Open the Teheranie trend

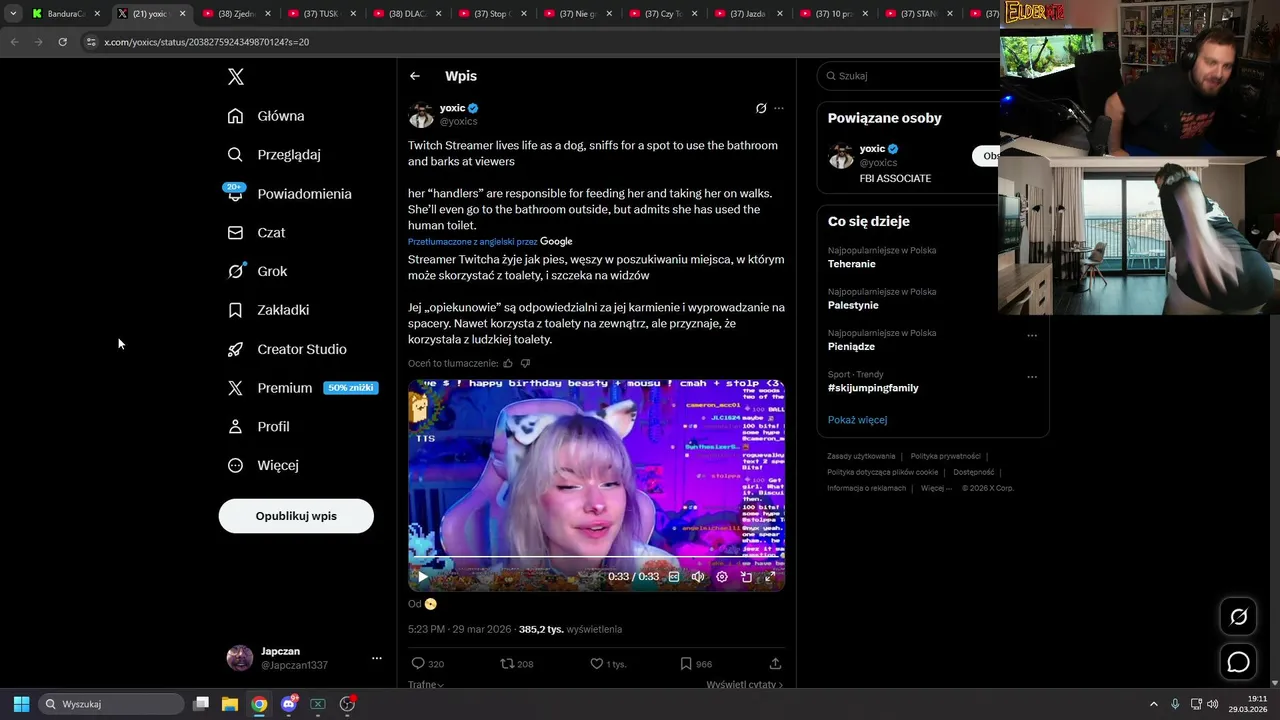(x=851, y=264)
